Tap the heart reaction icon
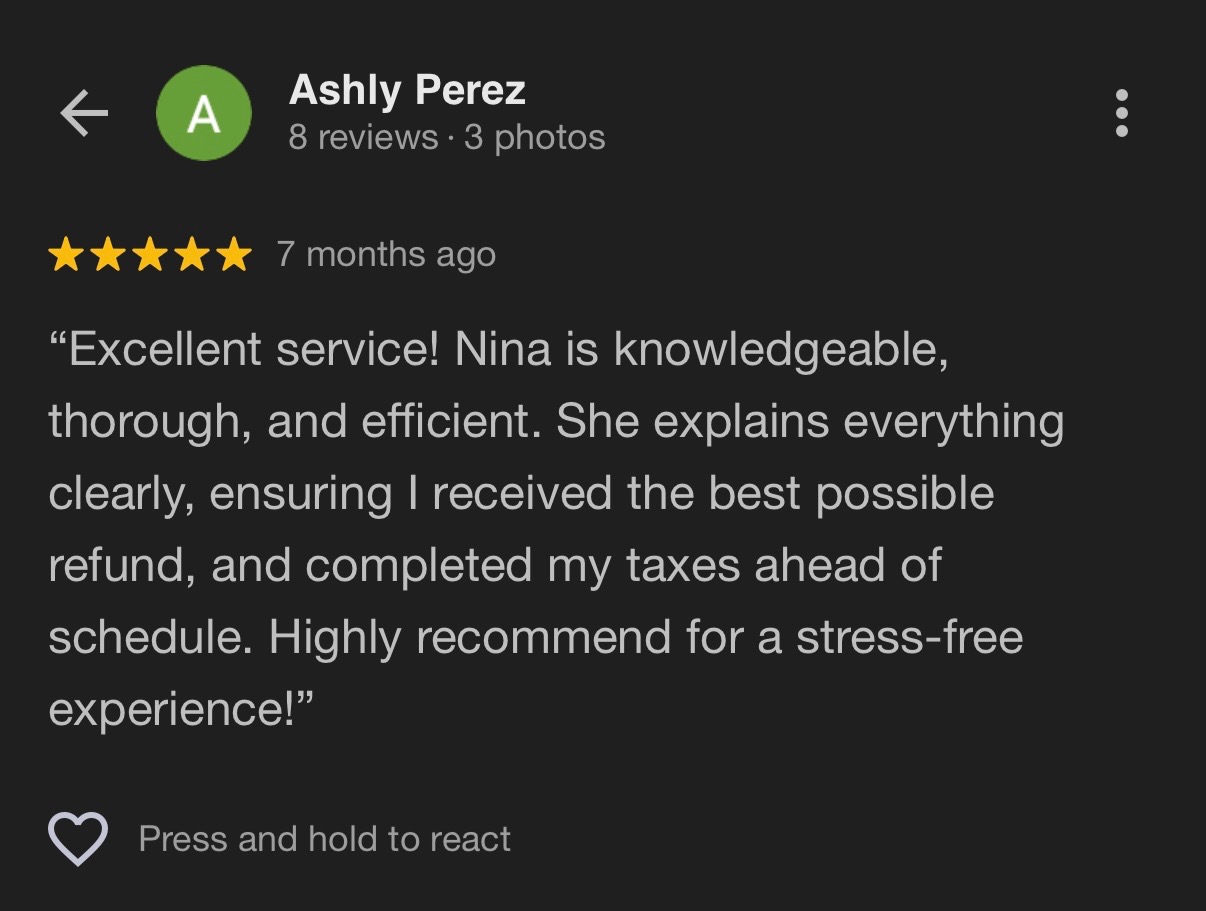1206x911 pixels. [78, 838]
